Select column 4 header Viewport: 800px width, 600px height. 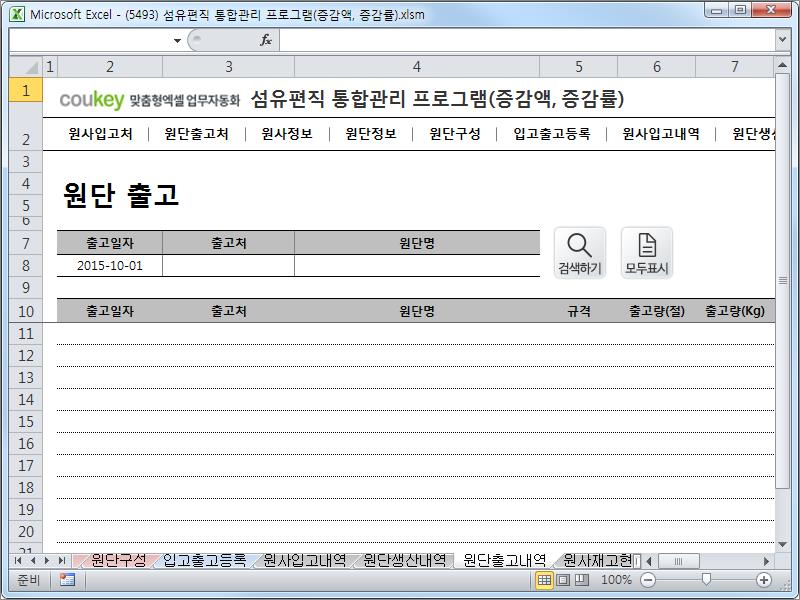coord(417,67)
